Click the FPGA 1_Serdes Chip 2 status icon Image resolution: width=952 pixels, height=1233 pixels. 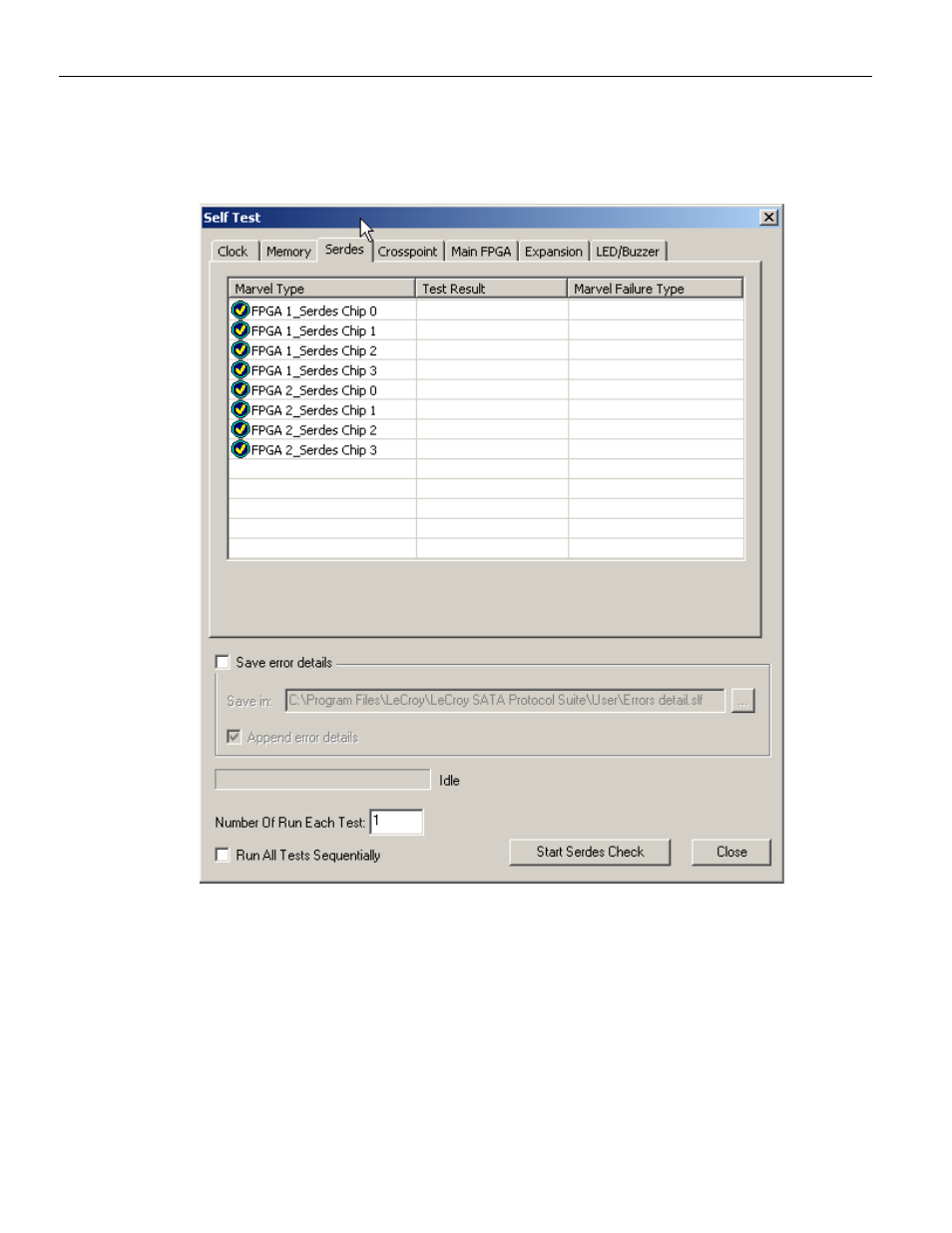pos(239,350)
